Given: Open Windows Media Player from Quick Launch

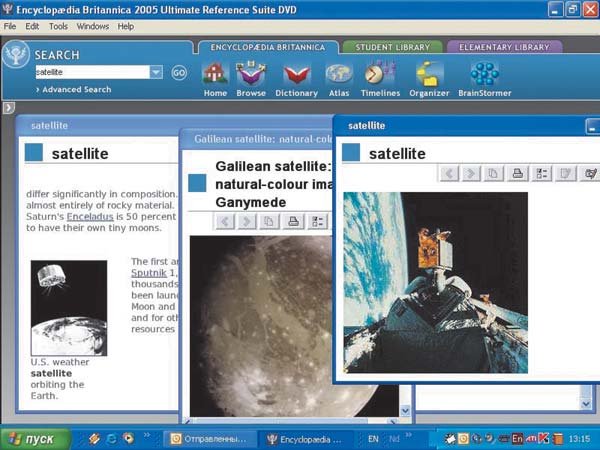Looking at the screenshot, I should click(x=129, y=439).
